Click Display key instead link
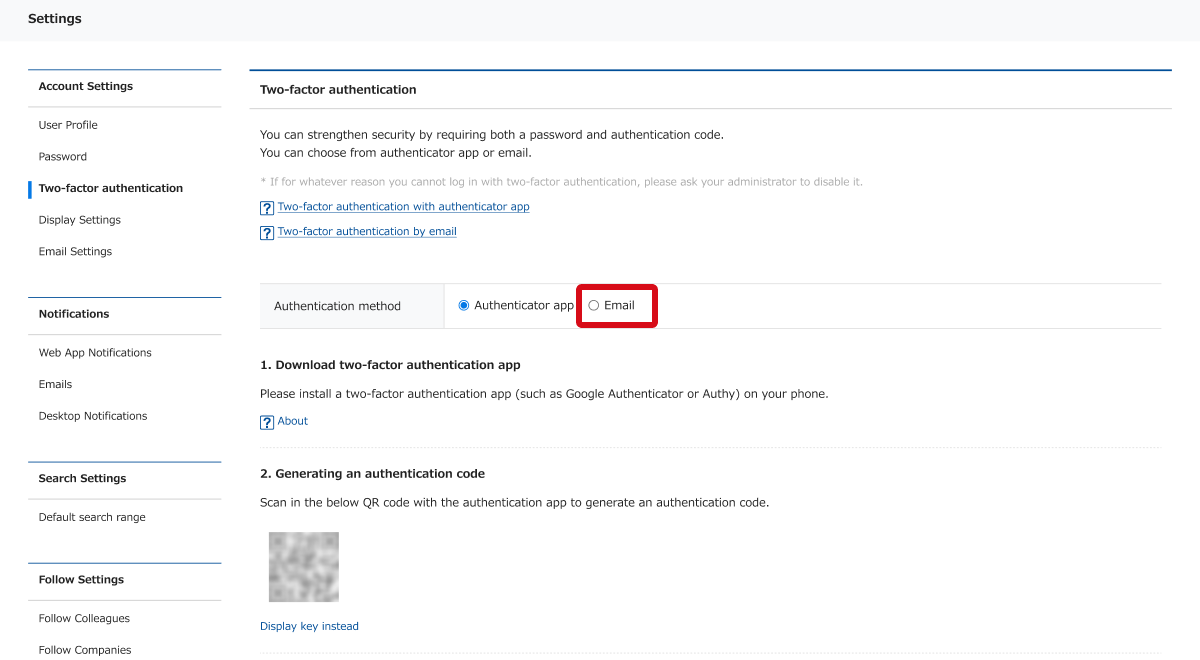 (309, 627)
